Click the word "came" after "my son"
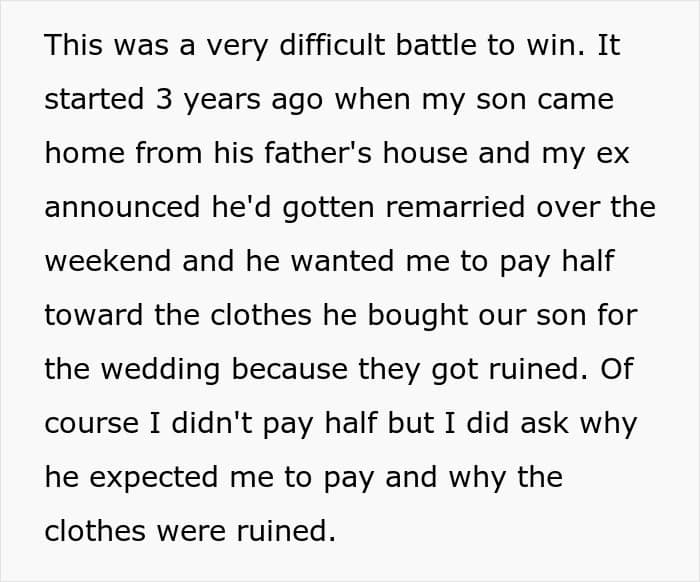The width and height of the screenshot is (700, 582). click(x=575, y=99)
